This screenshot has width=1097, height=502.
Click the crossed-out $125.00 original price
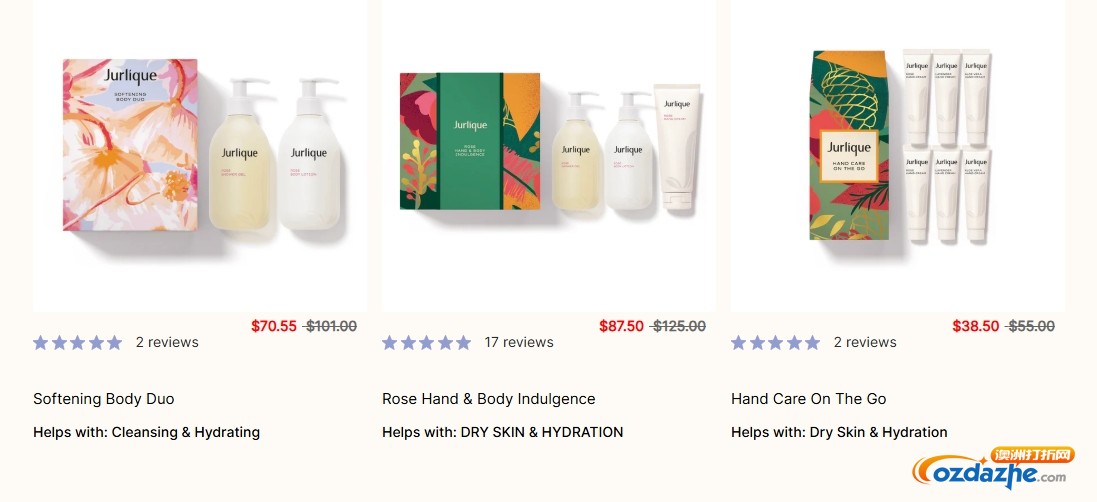click(x=679, y=326)
